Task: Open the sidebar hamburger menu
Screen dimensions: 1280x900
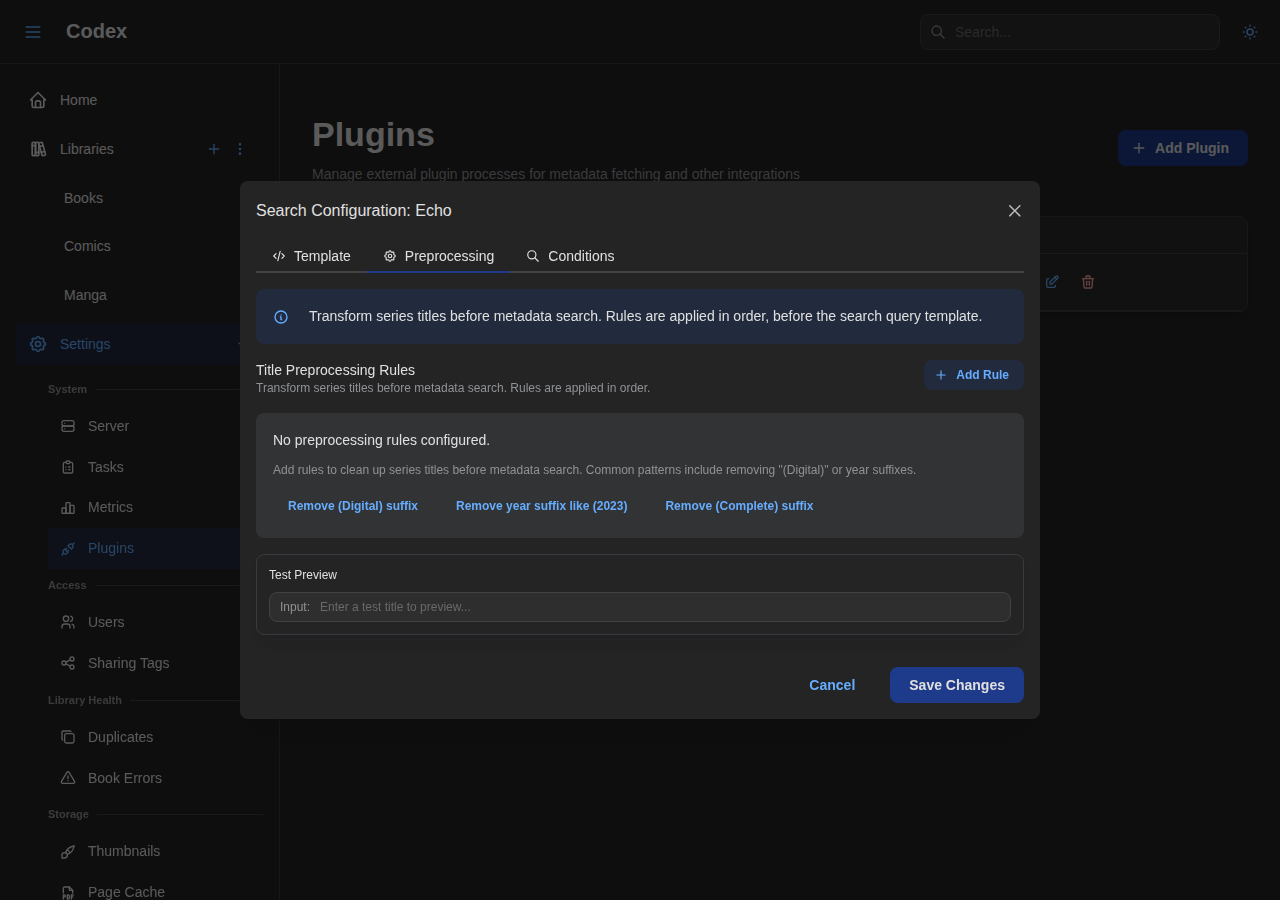Action: pos(32,31)
